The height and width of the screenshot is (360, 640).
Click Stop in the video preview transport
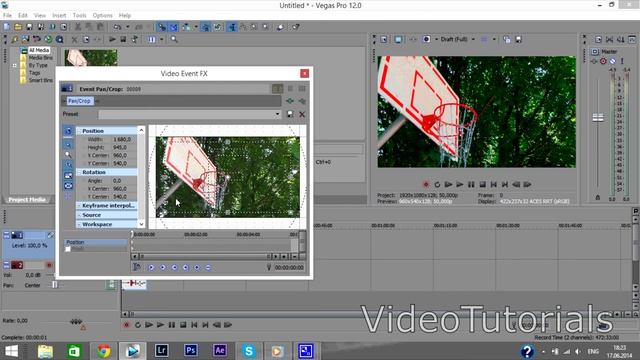tap(482, 184)
